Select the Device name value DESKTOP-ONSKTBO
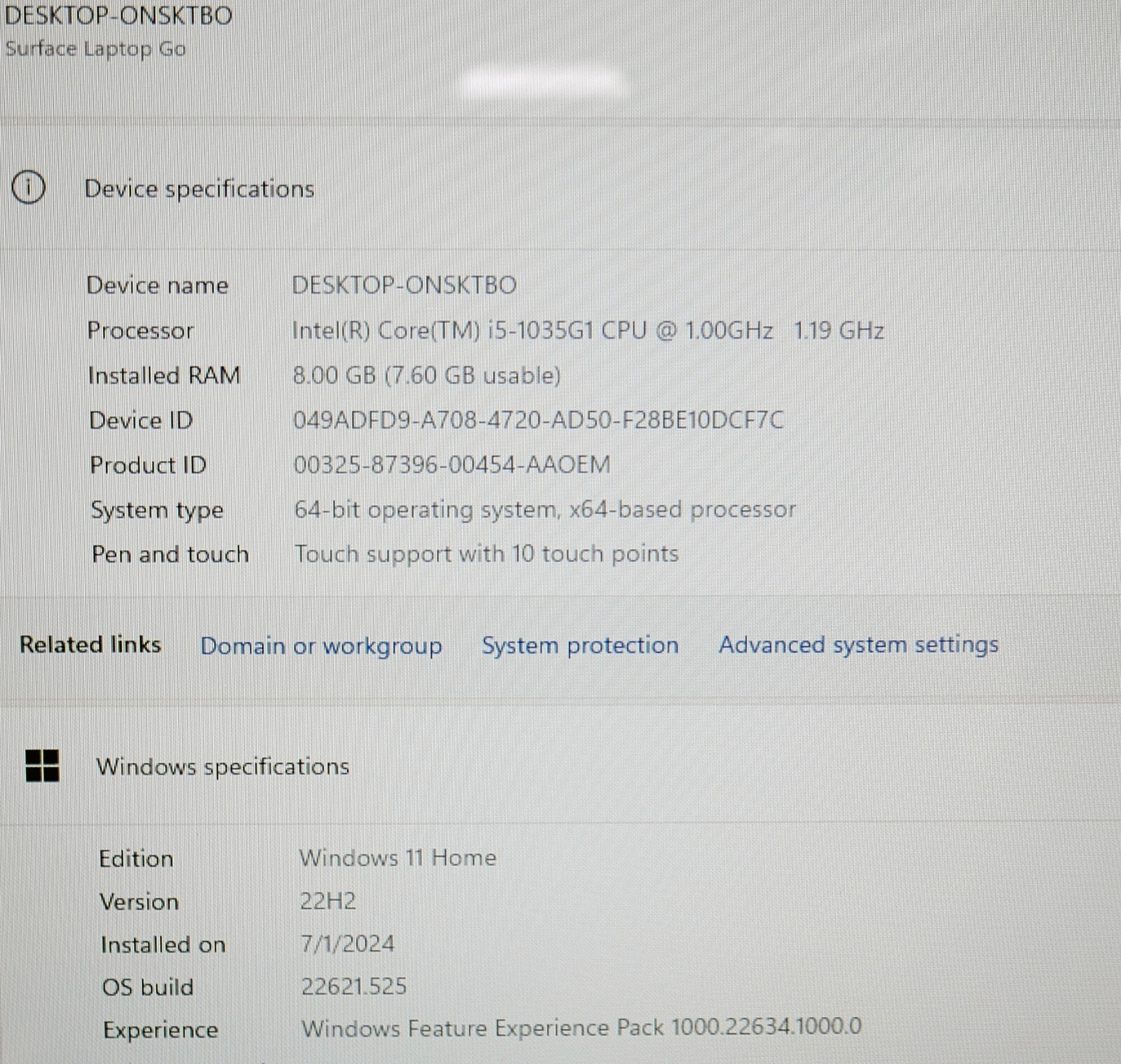Viewport: 1121px width, 1064px height. tap(404, 285)
